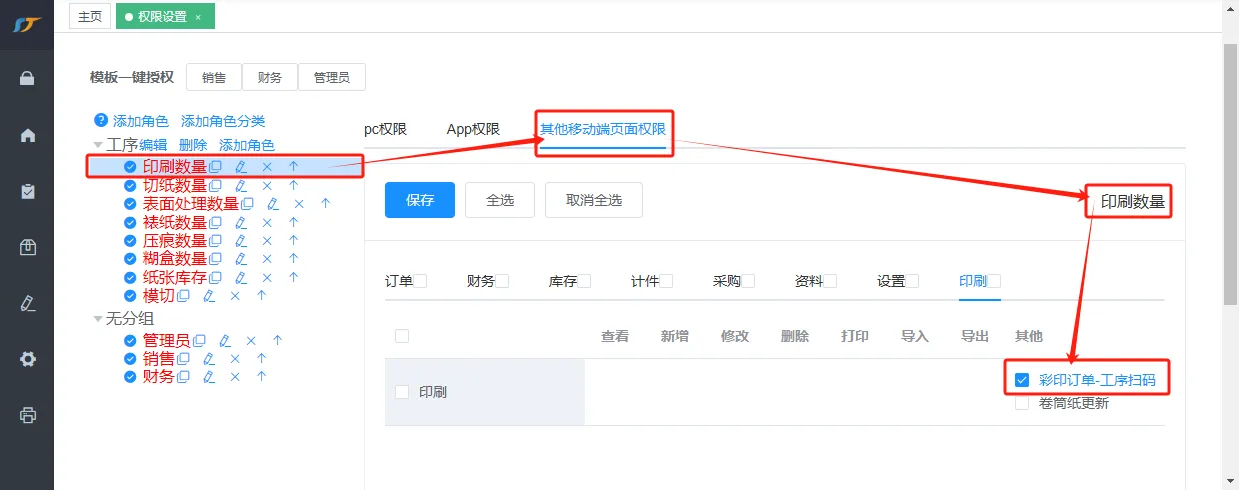Click 编辑 link beside 工序 group

point(153,145)
